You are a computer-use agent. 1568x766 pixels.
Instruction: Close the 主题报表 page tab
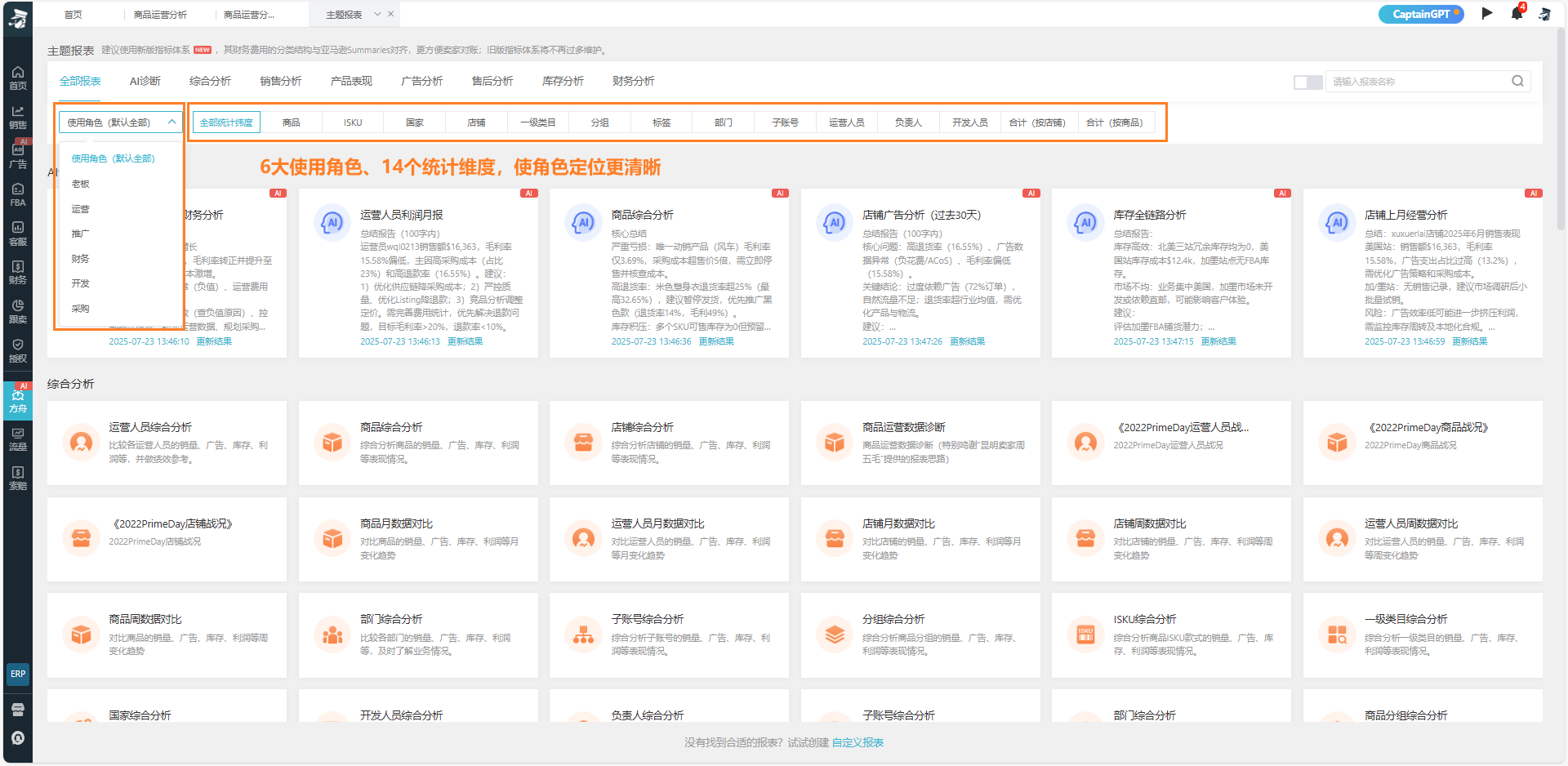[391, 14]
